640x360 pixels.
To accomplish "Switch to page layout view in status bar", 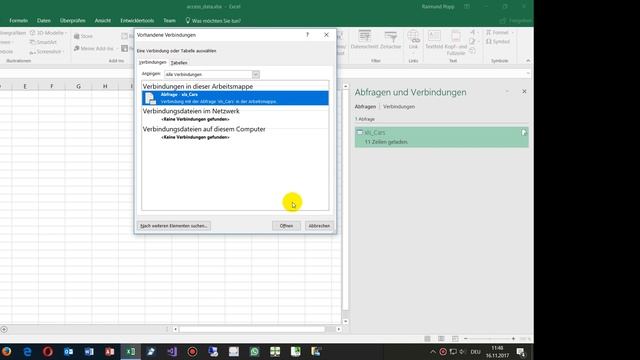I will pos(441,339).
